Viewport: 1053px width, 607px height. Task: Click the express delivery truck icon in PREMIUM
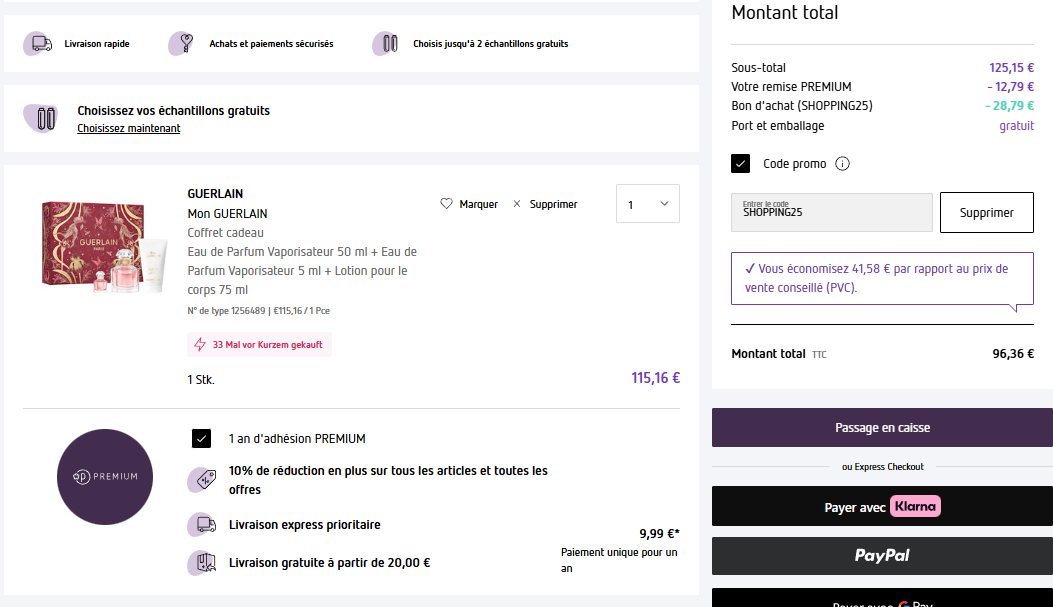(x=202, y=525)
